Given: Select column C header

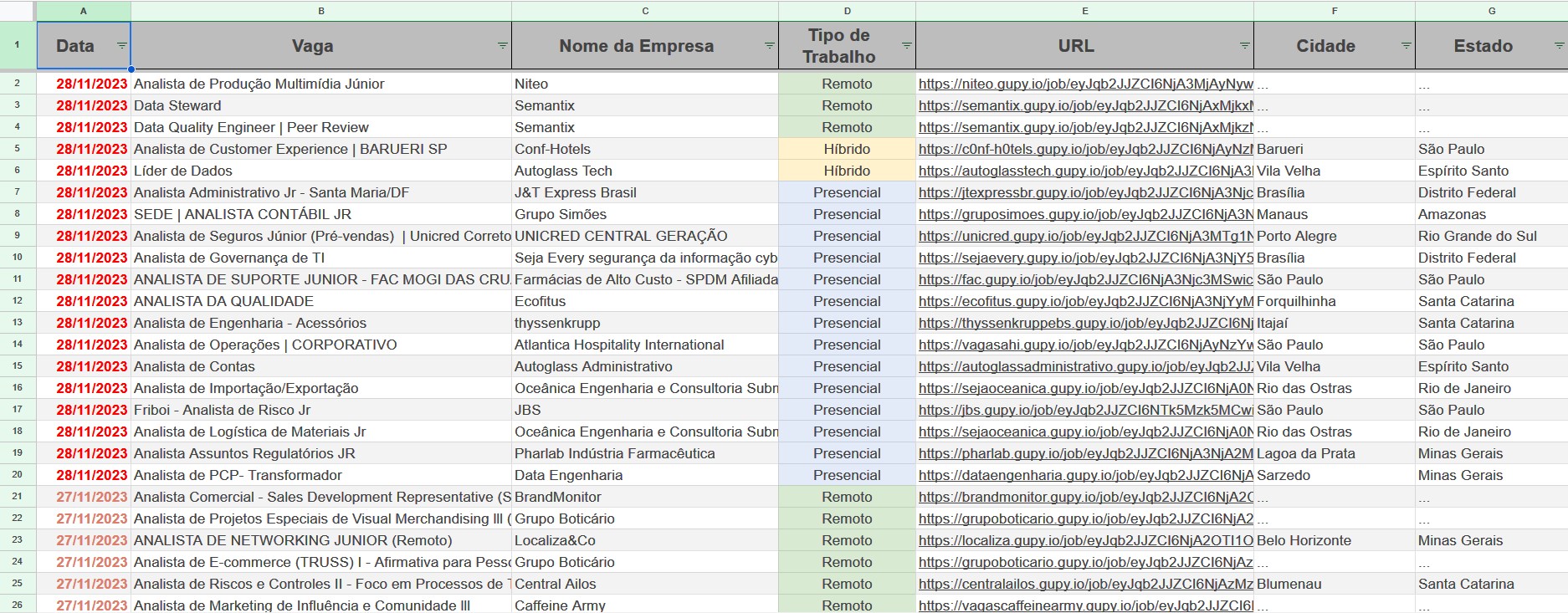Looking at the screenshot, I should pyautogui.click(x=645, y=11).
